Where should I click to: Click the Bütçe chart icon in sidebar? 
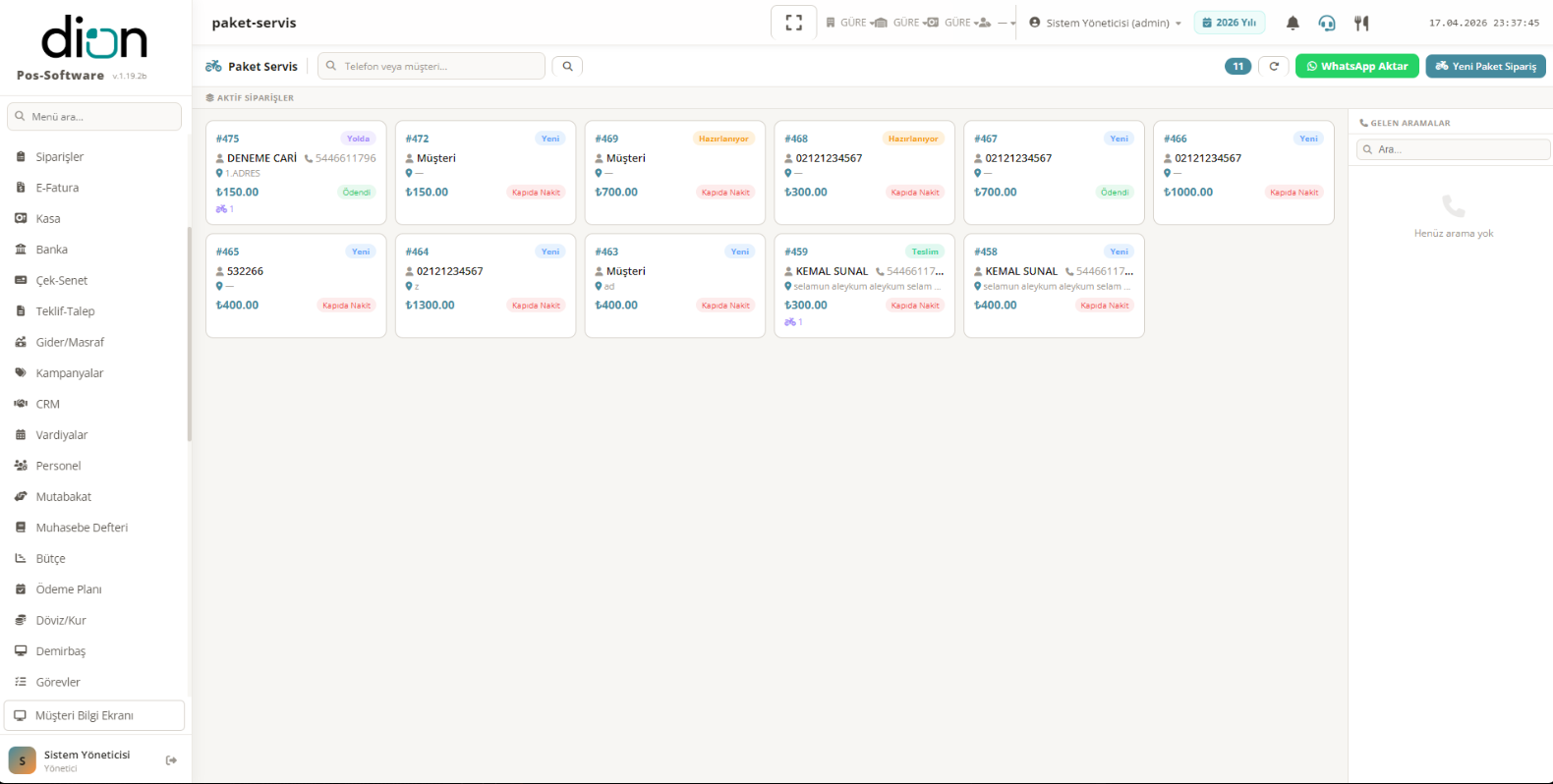(21, 558)
